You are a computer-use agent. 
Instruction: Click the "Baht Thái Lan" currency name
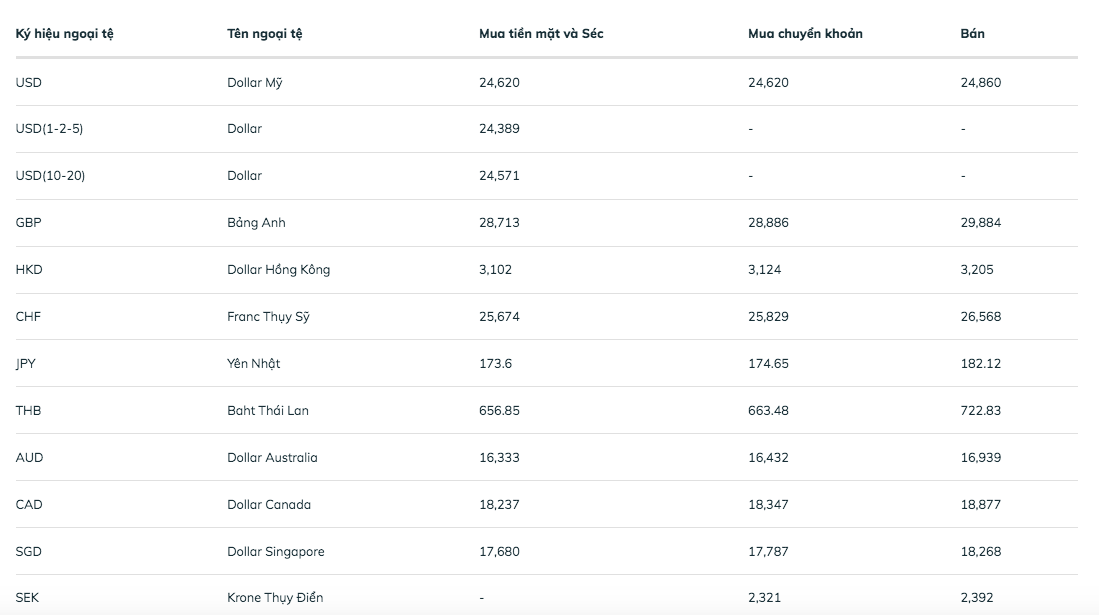(268, 411)
